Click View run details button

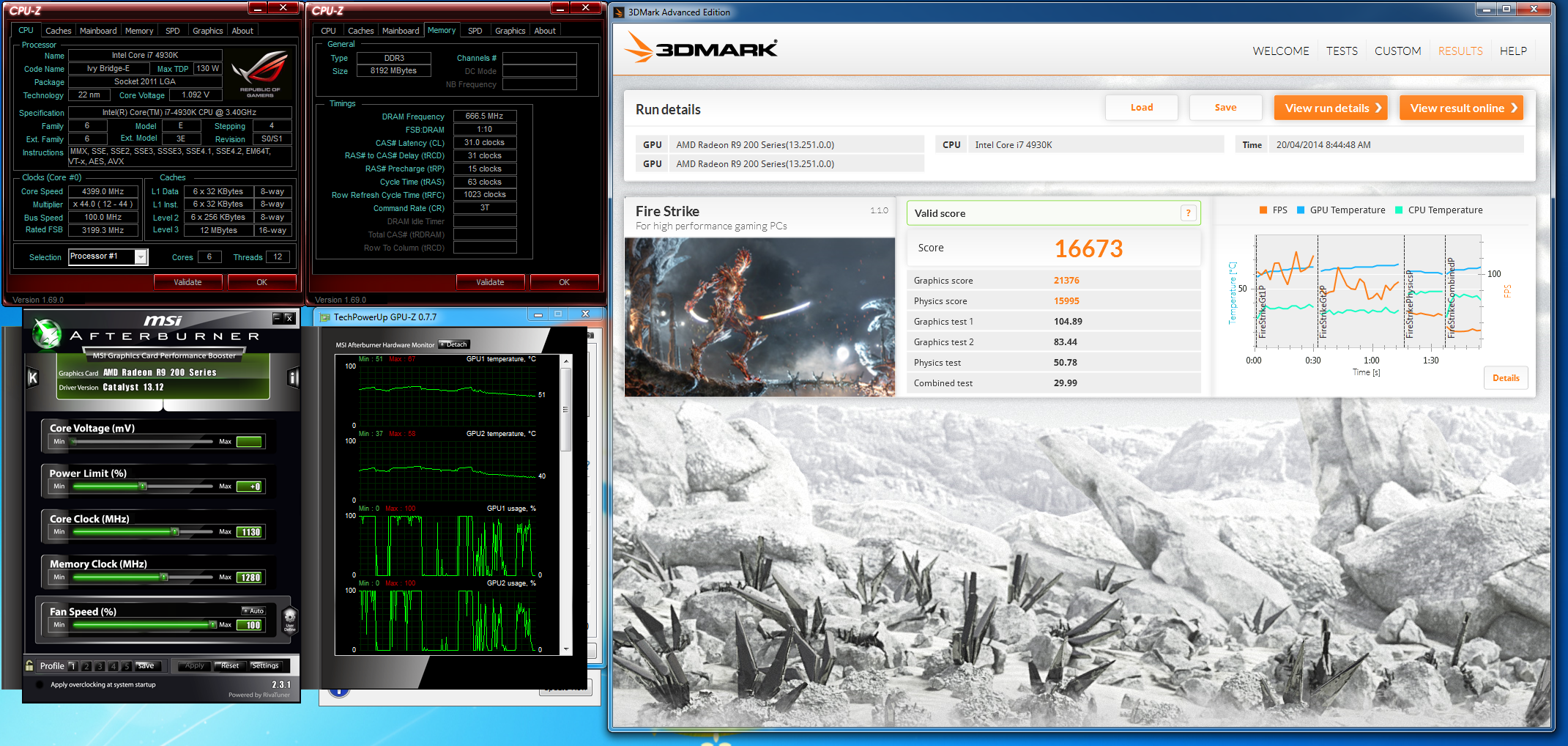[1331, 108]
